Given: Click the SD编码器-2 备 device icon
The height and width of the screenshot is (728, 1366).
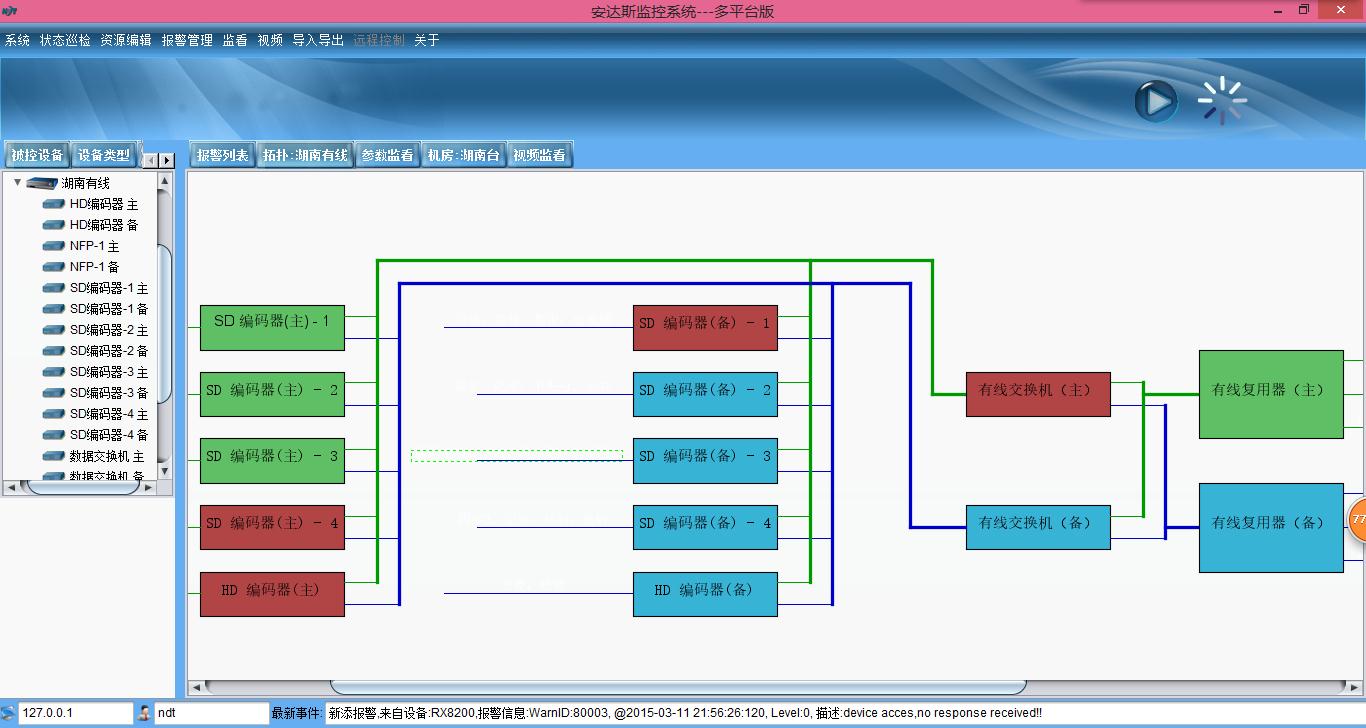Looking at the screenshot, I should point(54,351).
